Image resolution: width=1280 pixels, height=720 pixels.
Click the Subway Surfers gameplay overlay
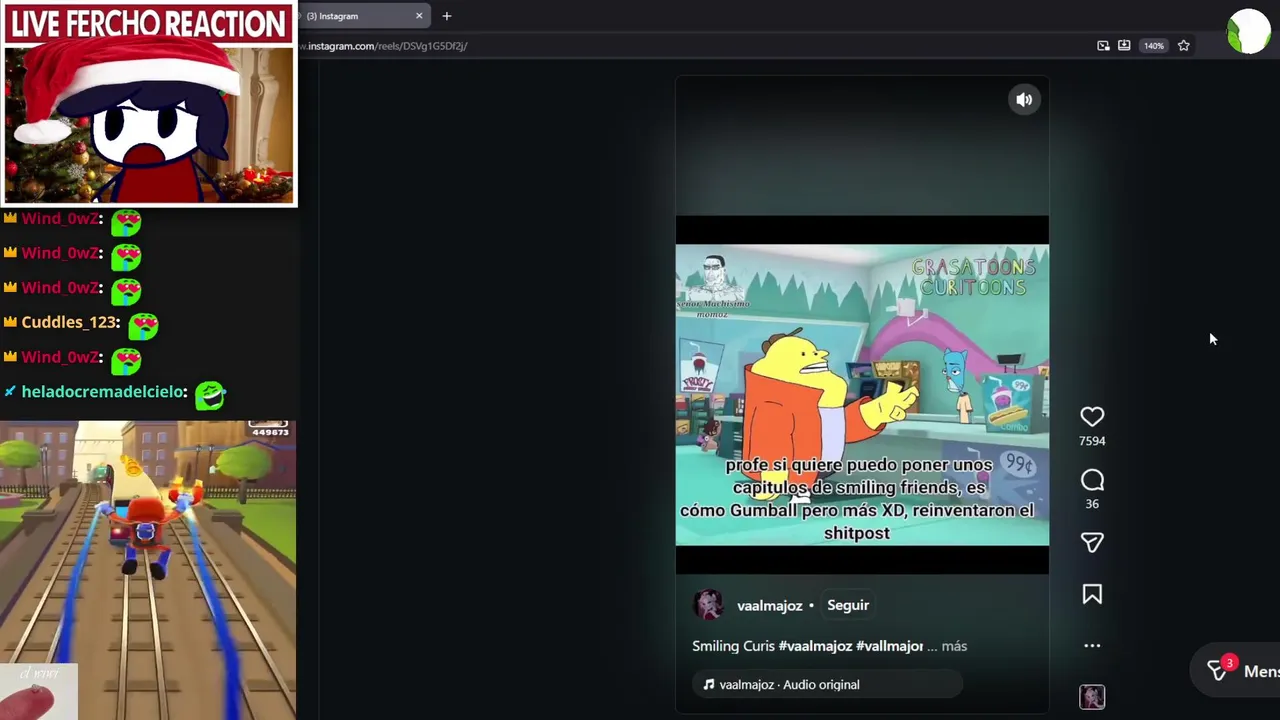coord(148,570)
